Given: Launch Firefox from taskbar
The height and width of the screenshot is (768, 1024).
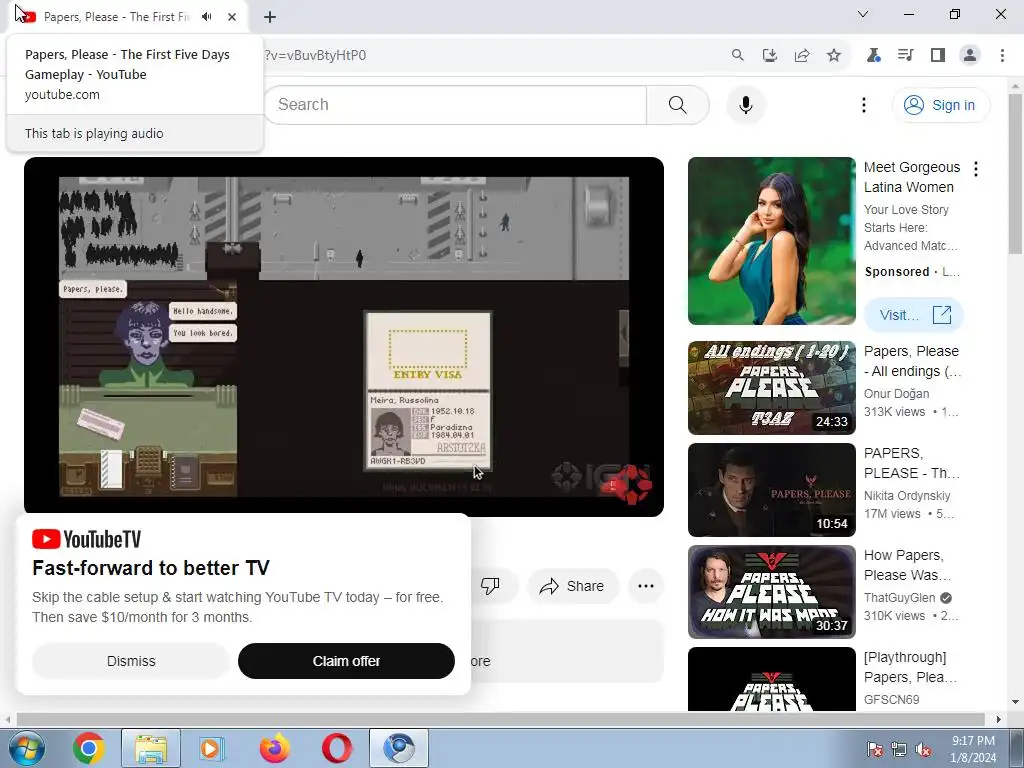Looking at the screenshot, I should tap(274, 748).
